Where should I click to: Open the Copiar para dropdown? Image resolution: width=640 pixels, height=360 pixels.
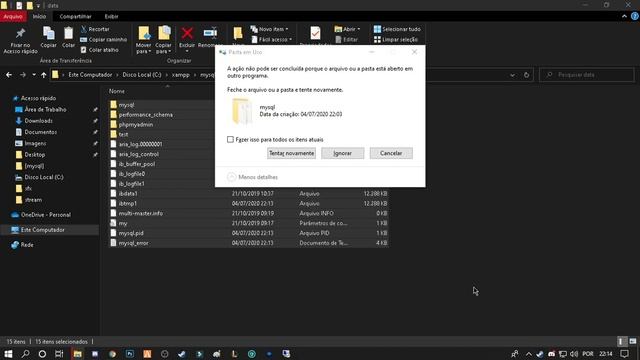click(163, 40)
